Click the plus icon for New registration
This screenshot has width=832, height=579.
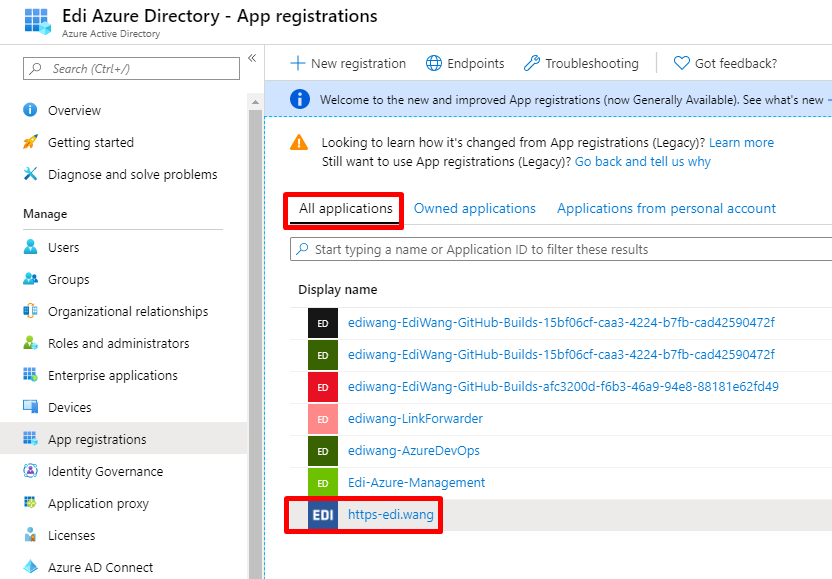[298, 63]
